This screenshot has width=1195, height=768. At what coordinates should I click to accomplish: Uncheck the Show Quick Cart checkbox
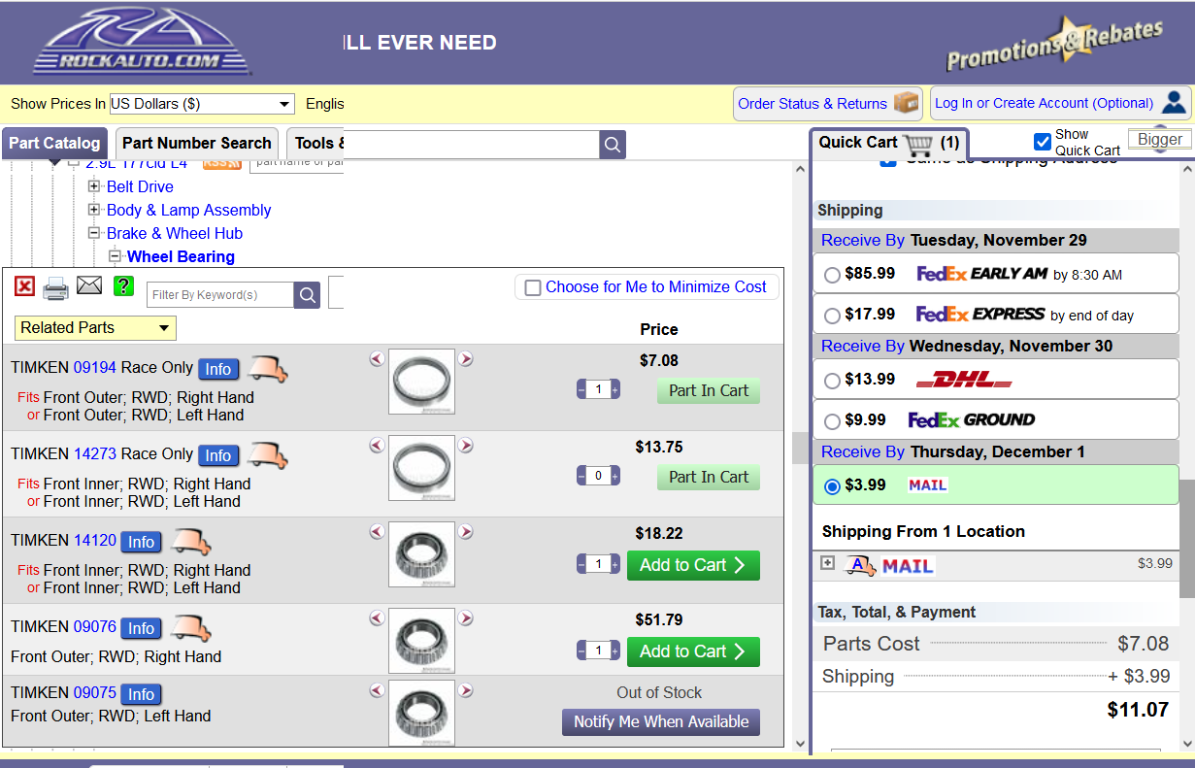[x=1042, y=141]
